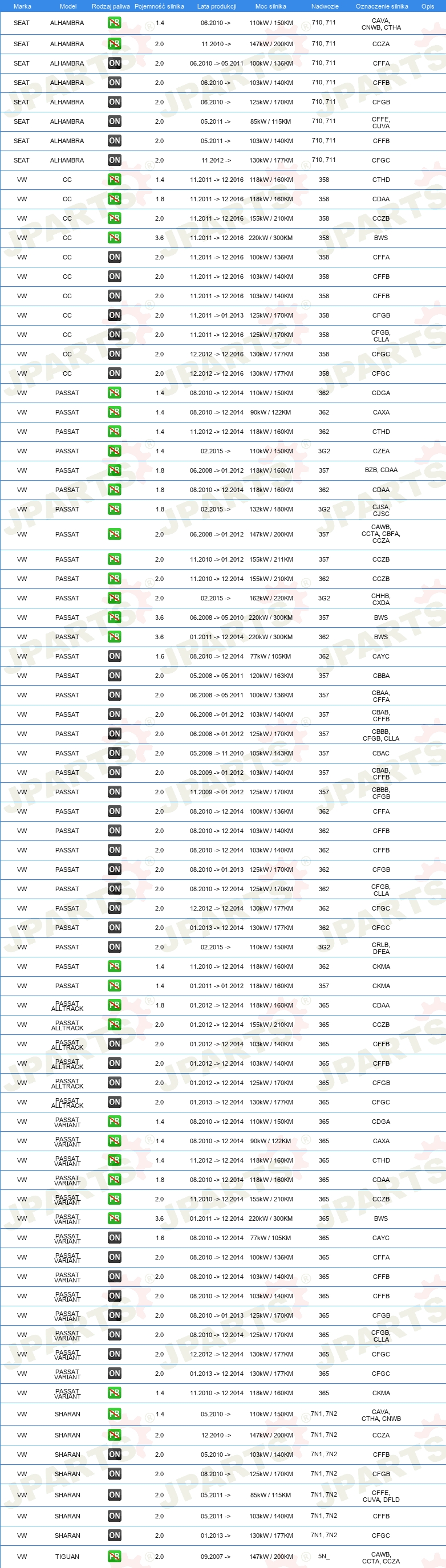Viewport: 446px width, 1568px height.
Task: Click petrol icon in SEAT ALHAMBRA 1.4 row
Action: [x=115, y=23]
